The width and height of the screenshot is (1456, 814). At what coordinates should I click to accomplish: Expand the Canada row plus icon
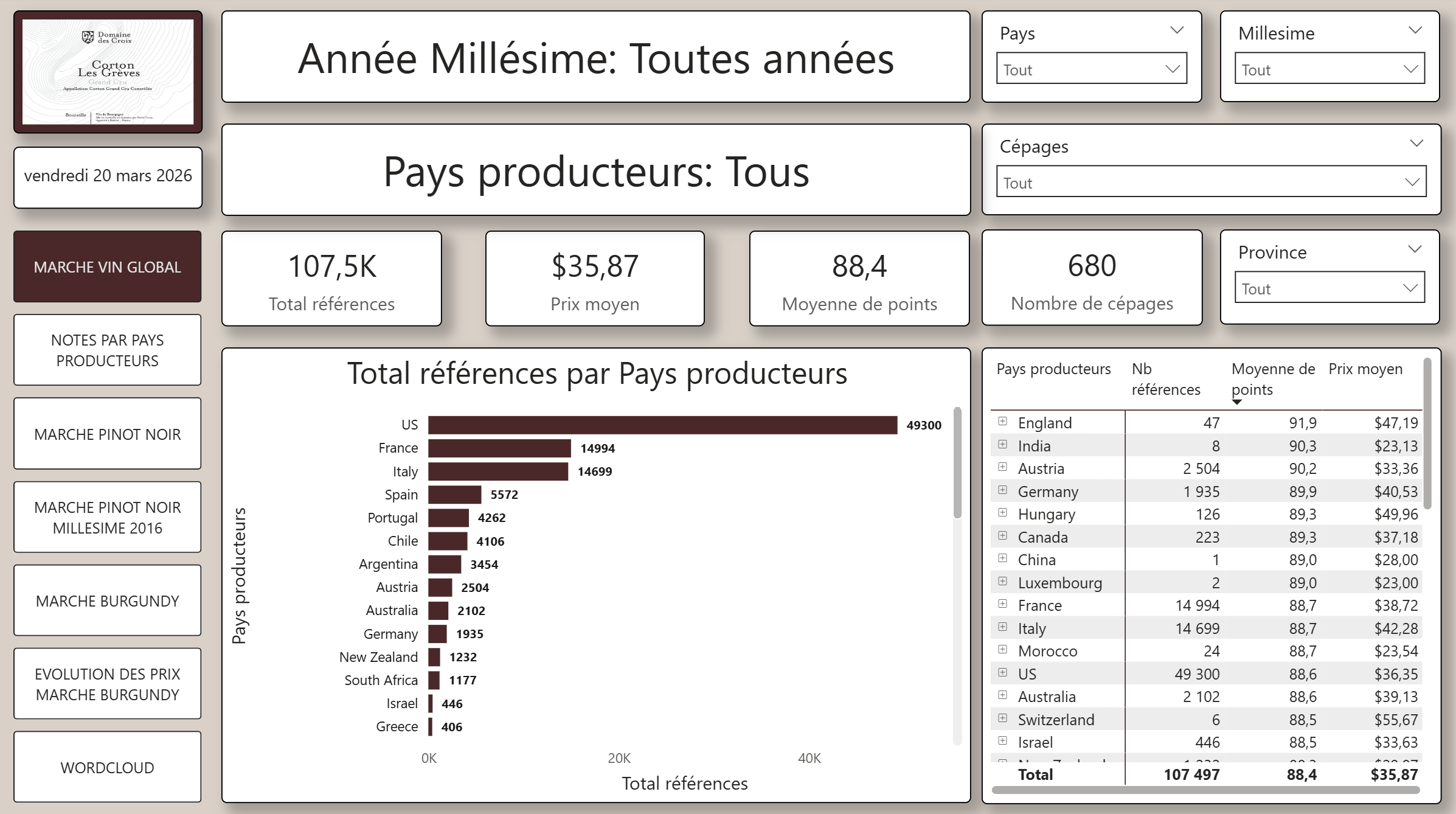1002,536
